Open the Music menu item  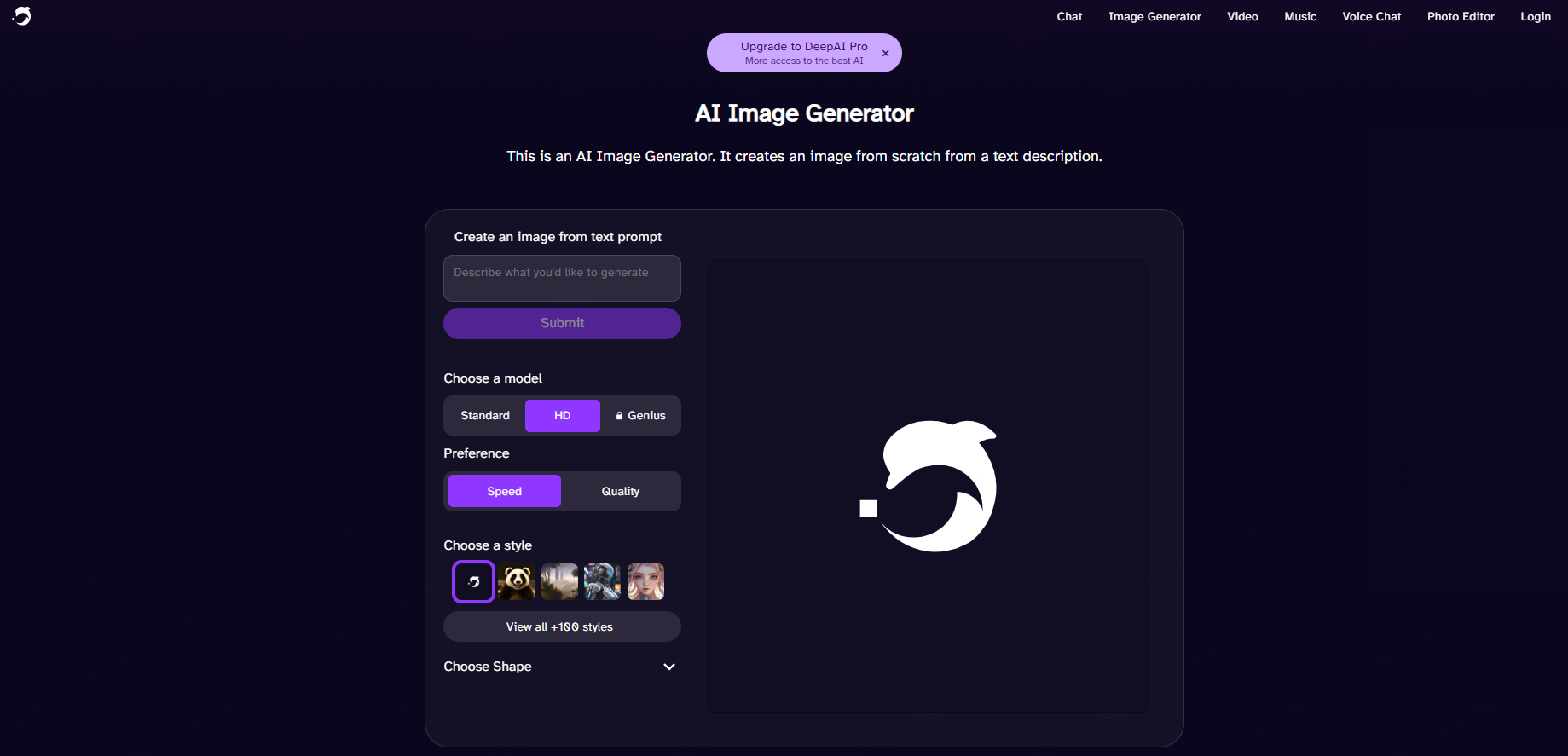(x=1300, y=16)
